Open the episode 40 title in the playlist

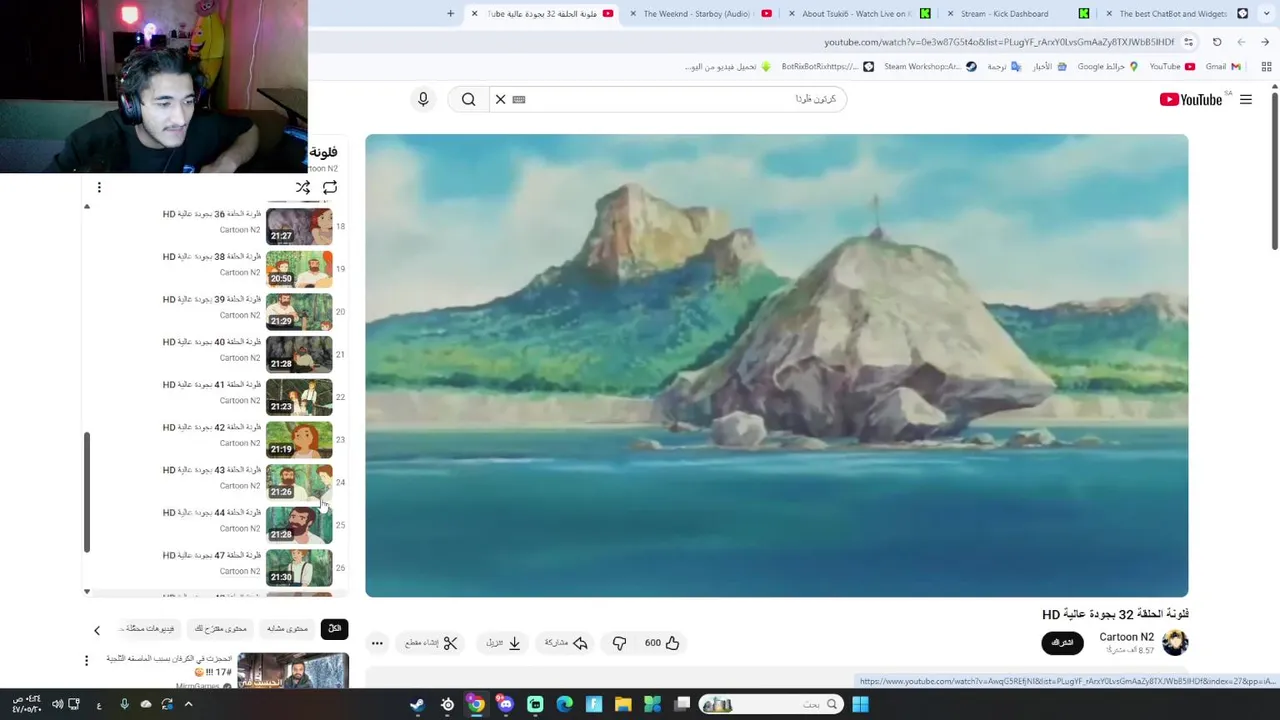(x=212, y=342)
